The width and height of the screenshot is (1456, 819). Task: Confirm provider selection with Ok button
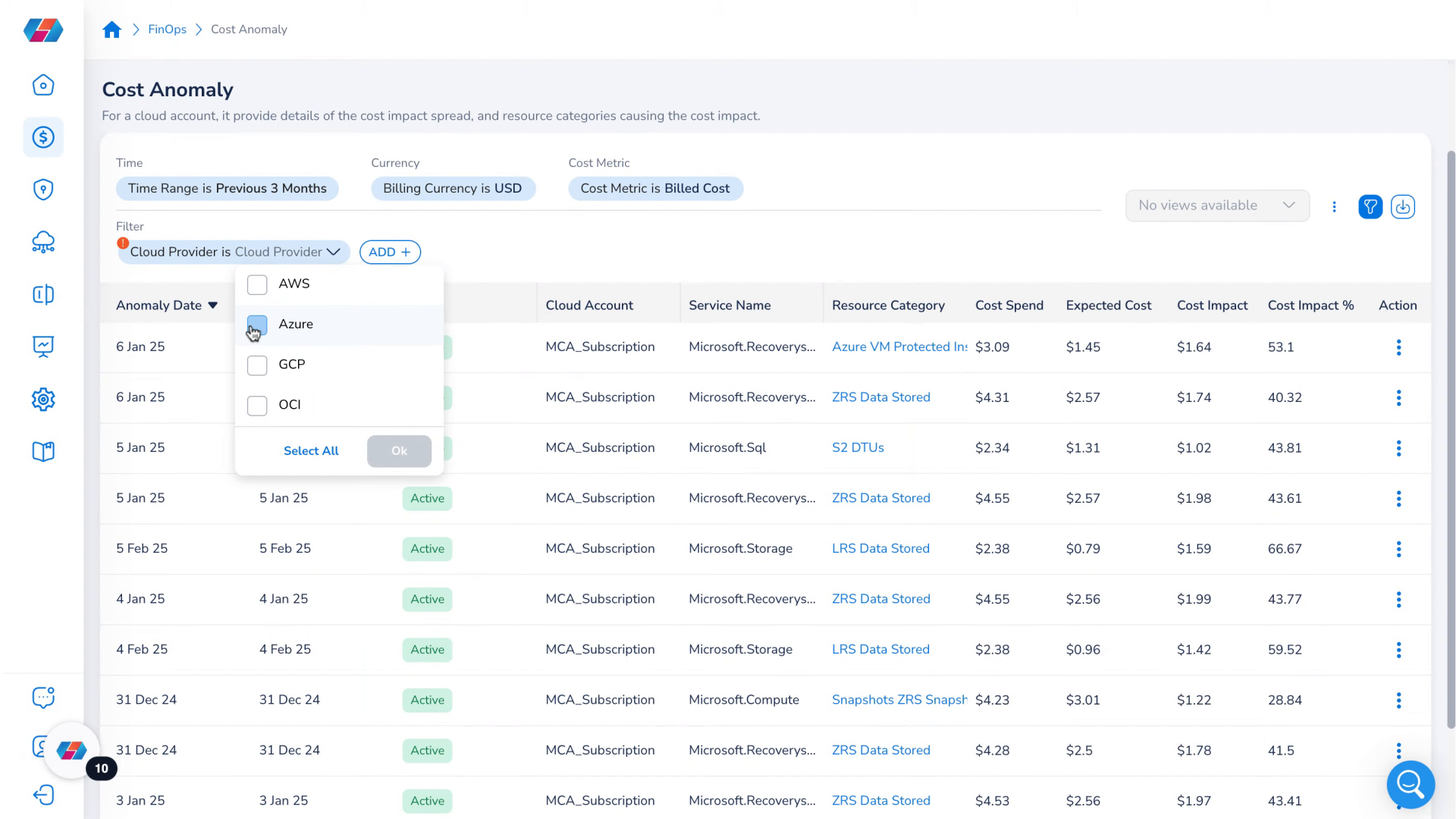click(x=399, y=450)
